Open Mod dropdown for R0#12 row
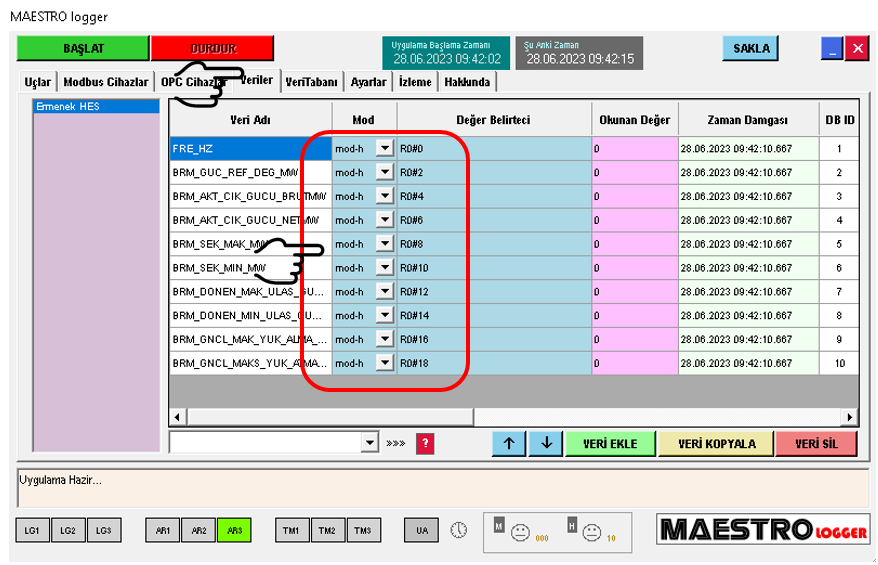 tap(385, 291)
